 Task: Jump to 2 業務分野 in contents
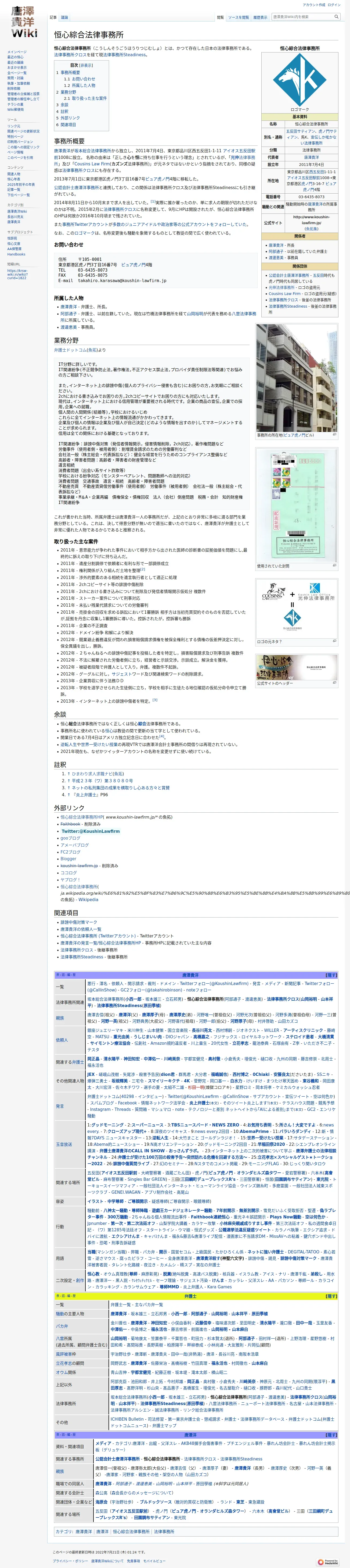66,92
